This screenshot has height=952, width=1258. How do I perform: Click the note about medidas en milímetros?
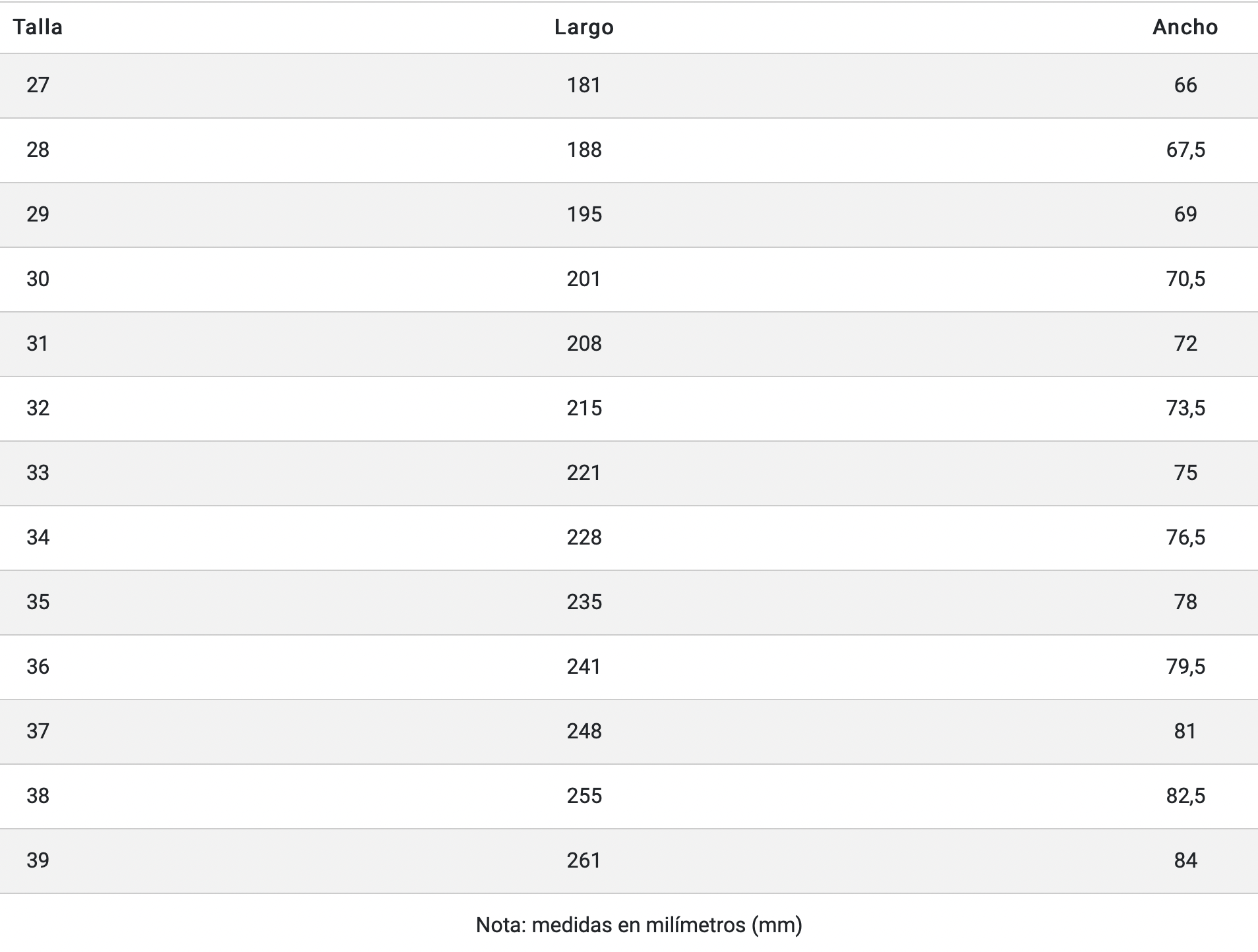click(x=638, y=925)
